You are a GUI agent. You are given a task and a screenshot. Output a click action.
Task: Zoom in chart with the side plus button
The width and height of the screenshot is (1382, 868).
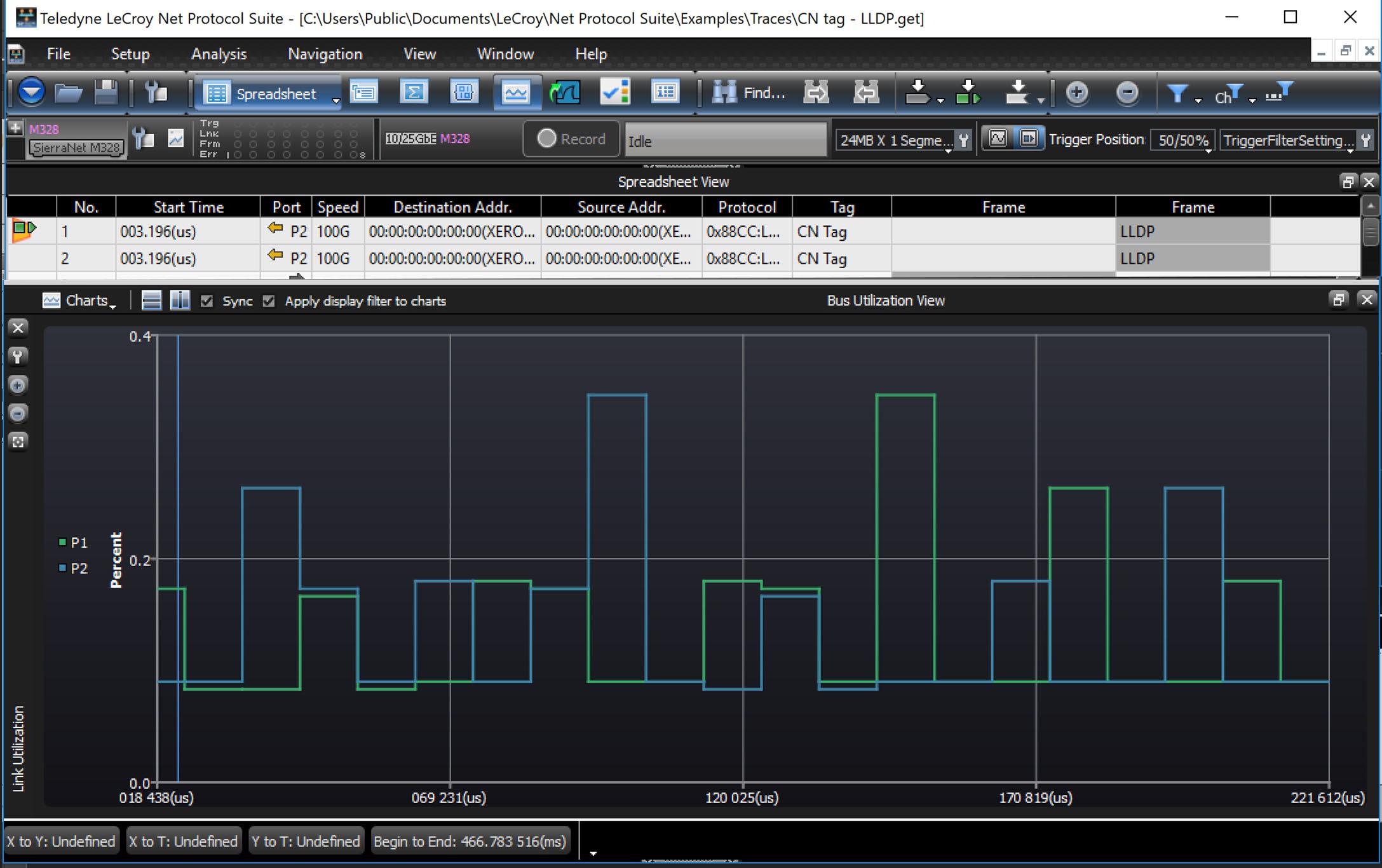[18, 385]
